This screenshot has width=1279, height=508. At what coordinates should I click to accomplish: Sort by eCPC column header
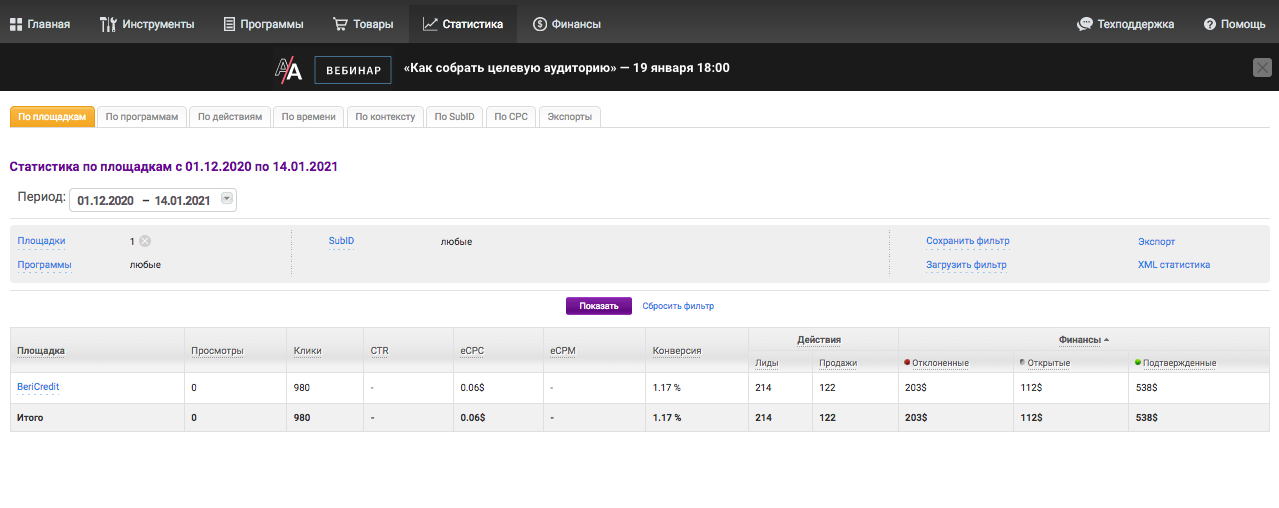coord(472,351)
